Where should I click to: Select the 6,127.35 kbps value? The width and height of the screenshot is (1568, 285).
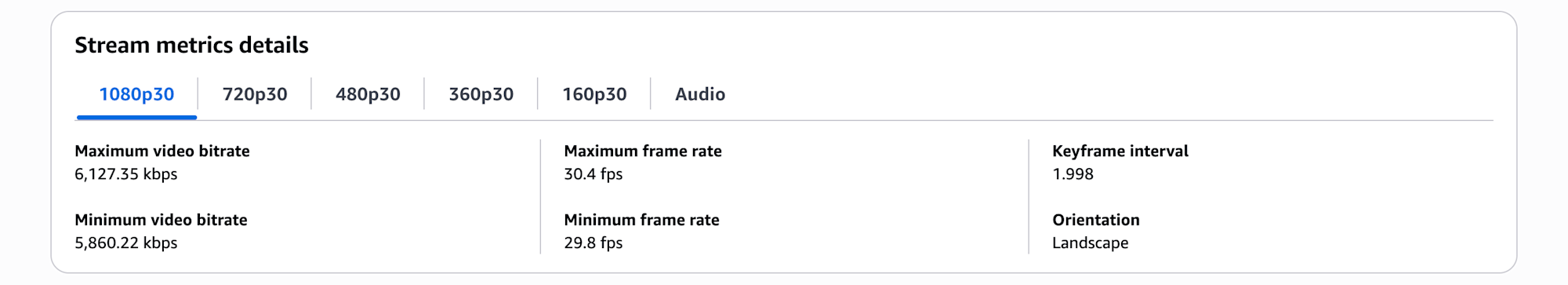tap(126, 174)
